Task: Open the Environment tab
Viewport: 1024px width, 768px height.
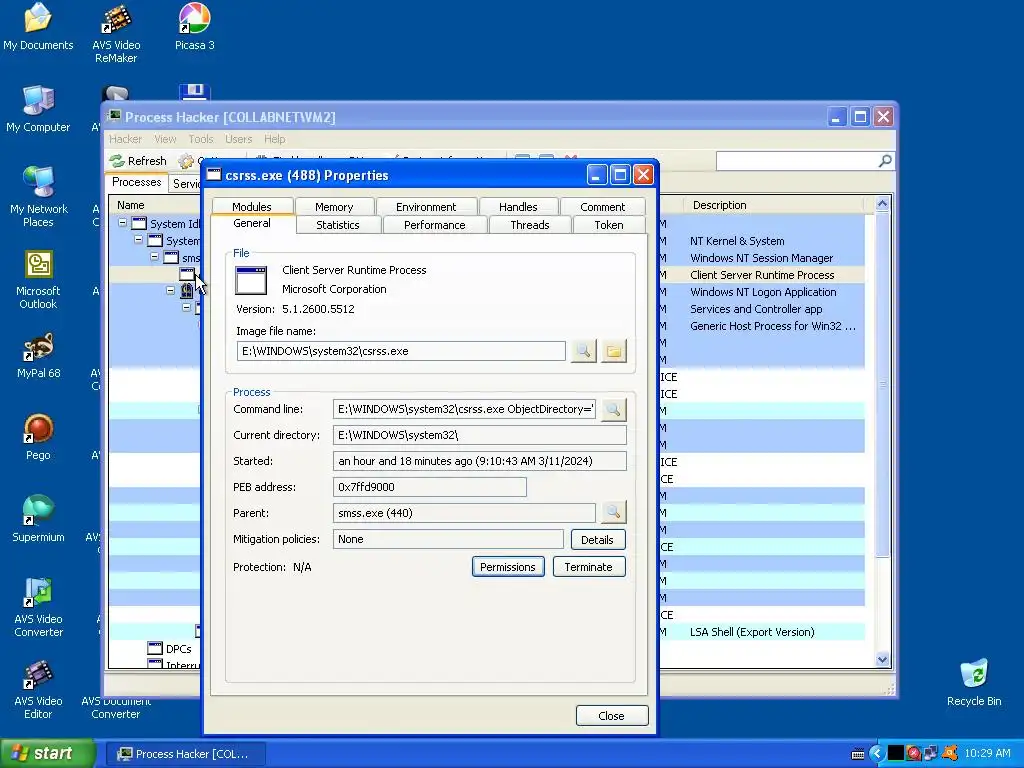Action: point(426,206)
